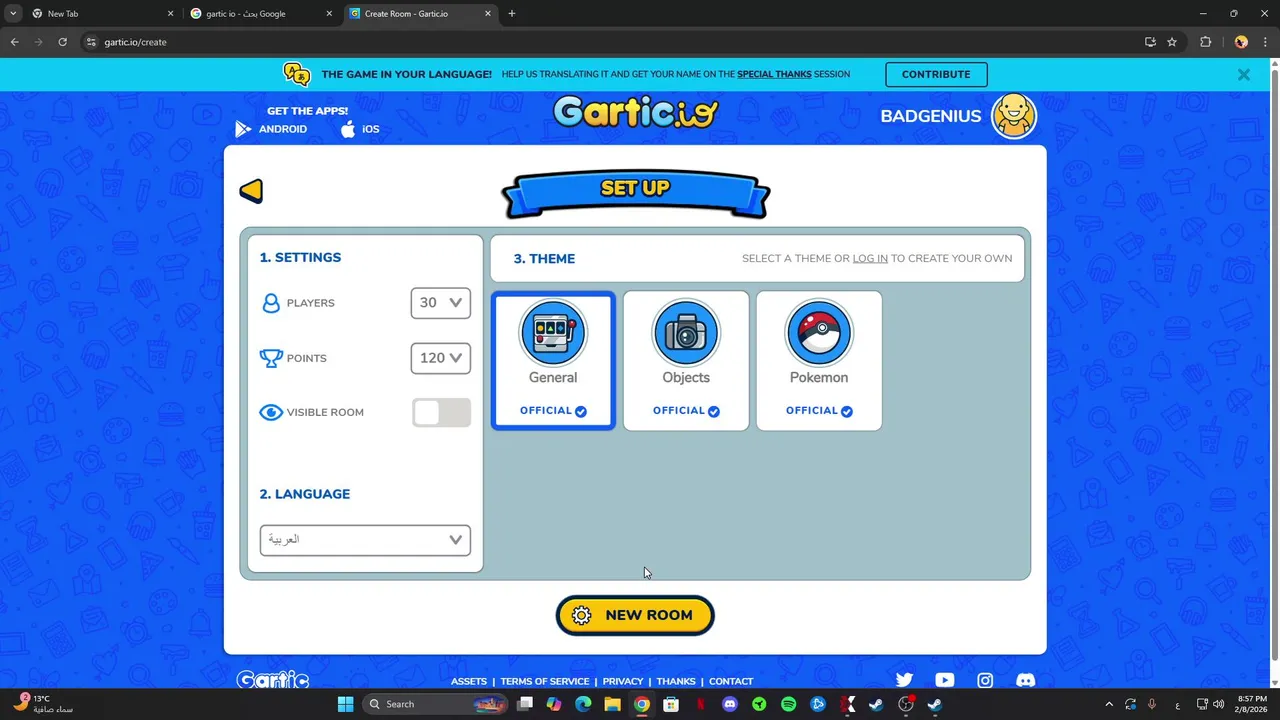Close the New Tab tab
This screenshot has width=1280, height=720.
click(x=170, y=14)
